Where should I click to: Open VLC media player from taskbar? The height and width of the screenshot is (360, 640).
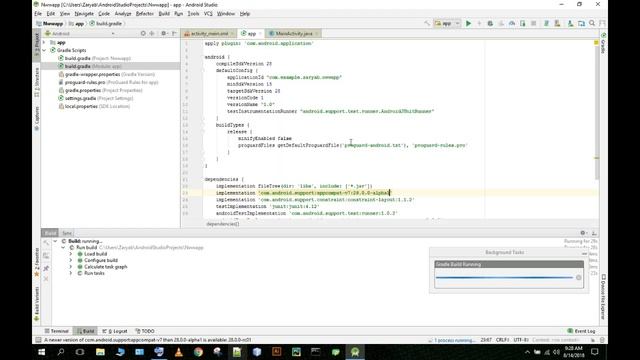(x=178, y=352)
